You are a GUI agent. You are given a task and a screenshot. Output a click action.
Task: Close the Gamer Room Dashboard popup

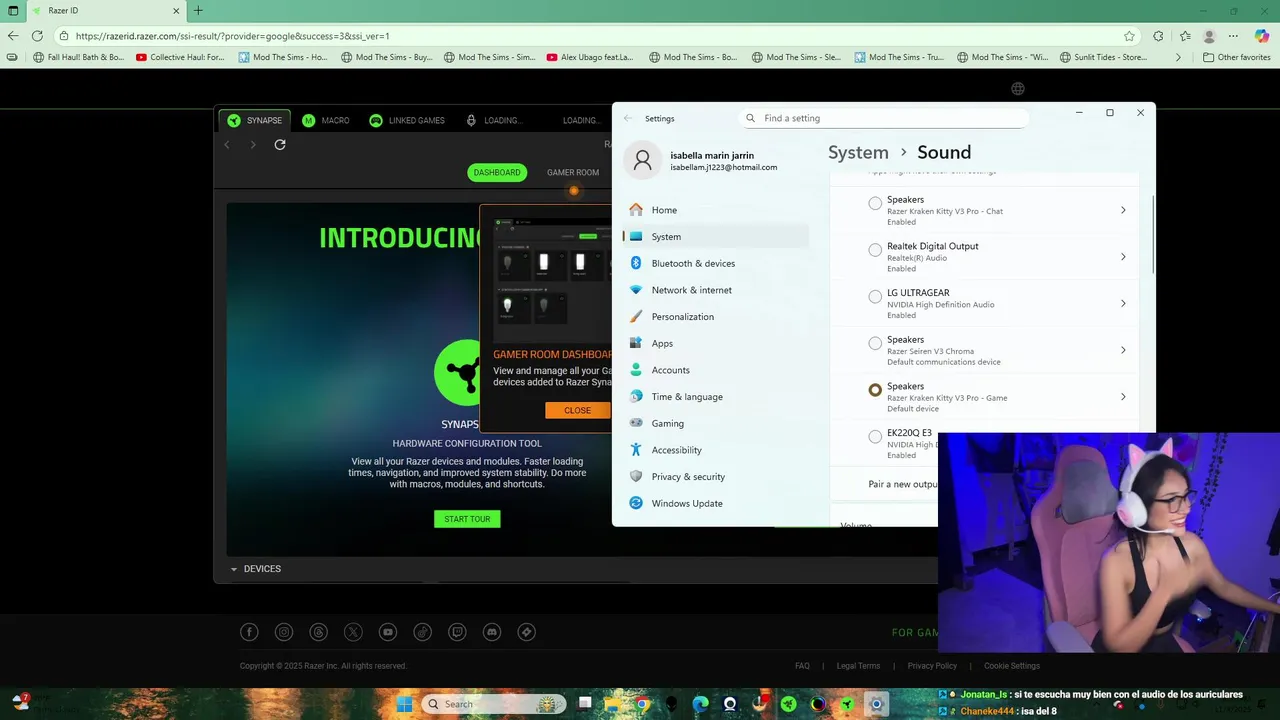point(577,410)
